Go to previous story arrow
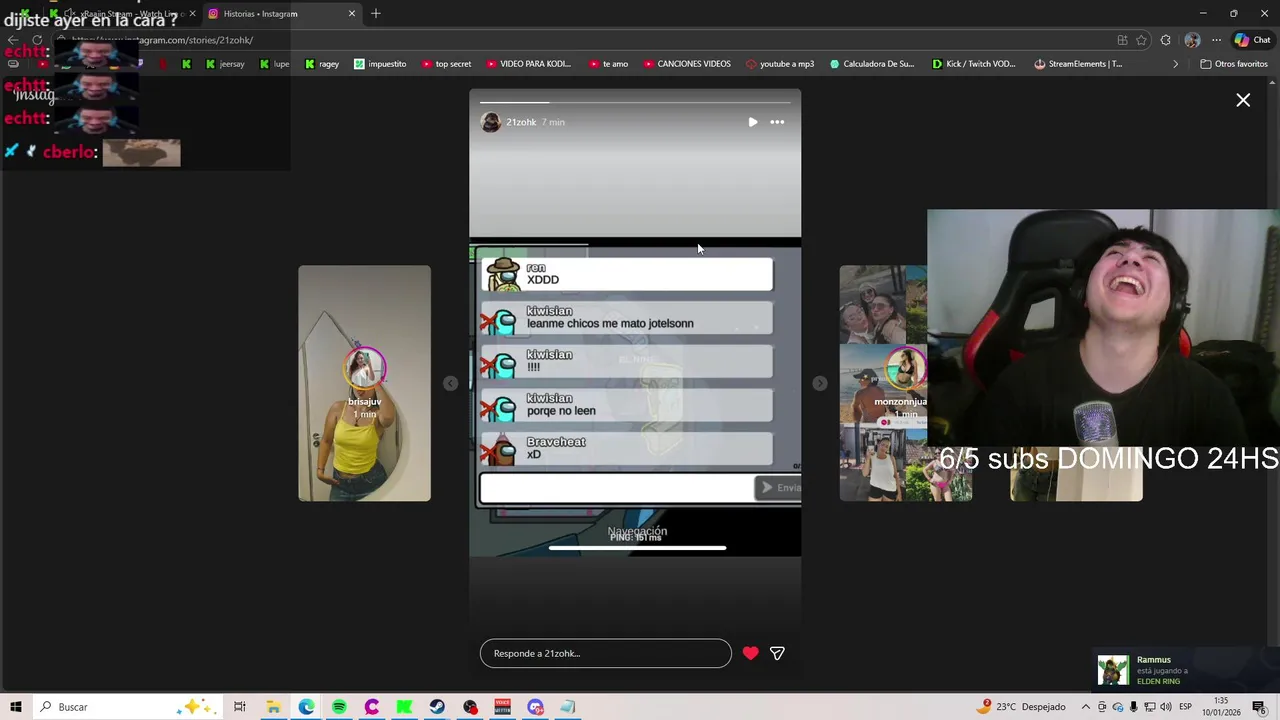This screenshot has height=720, width=1280. pyautogui.click(x=450, y=383)
